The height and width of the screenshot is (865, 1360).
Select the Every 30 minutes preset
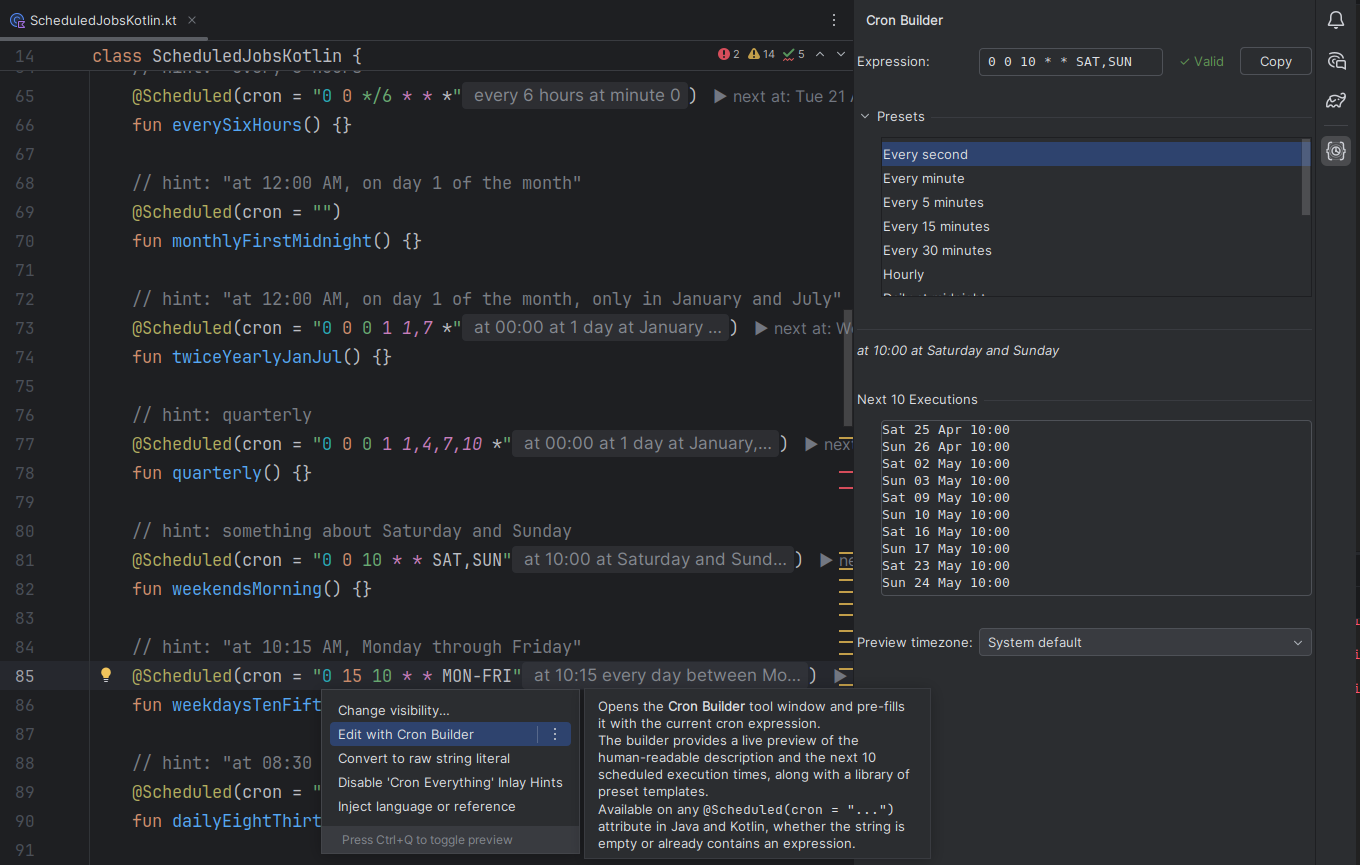click(x=1091, y=250)
